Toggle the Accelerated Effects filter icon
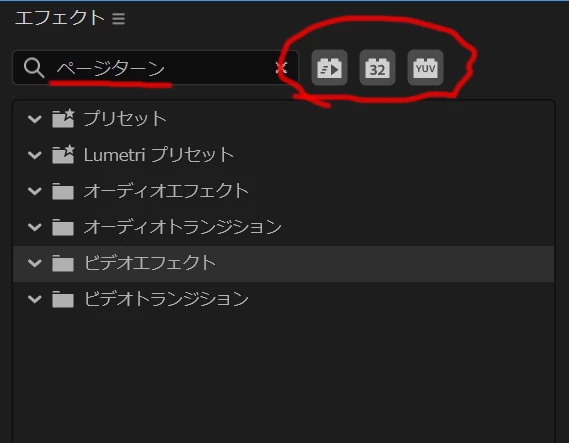Viewport: 569px width, 443px height. click(x=329, y=68)
